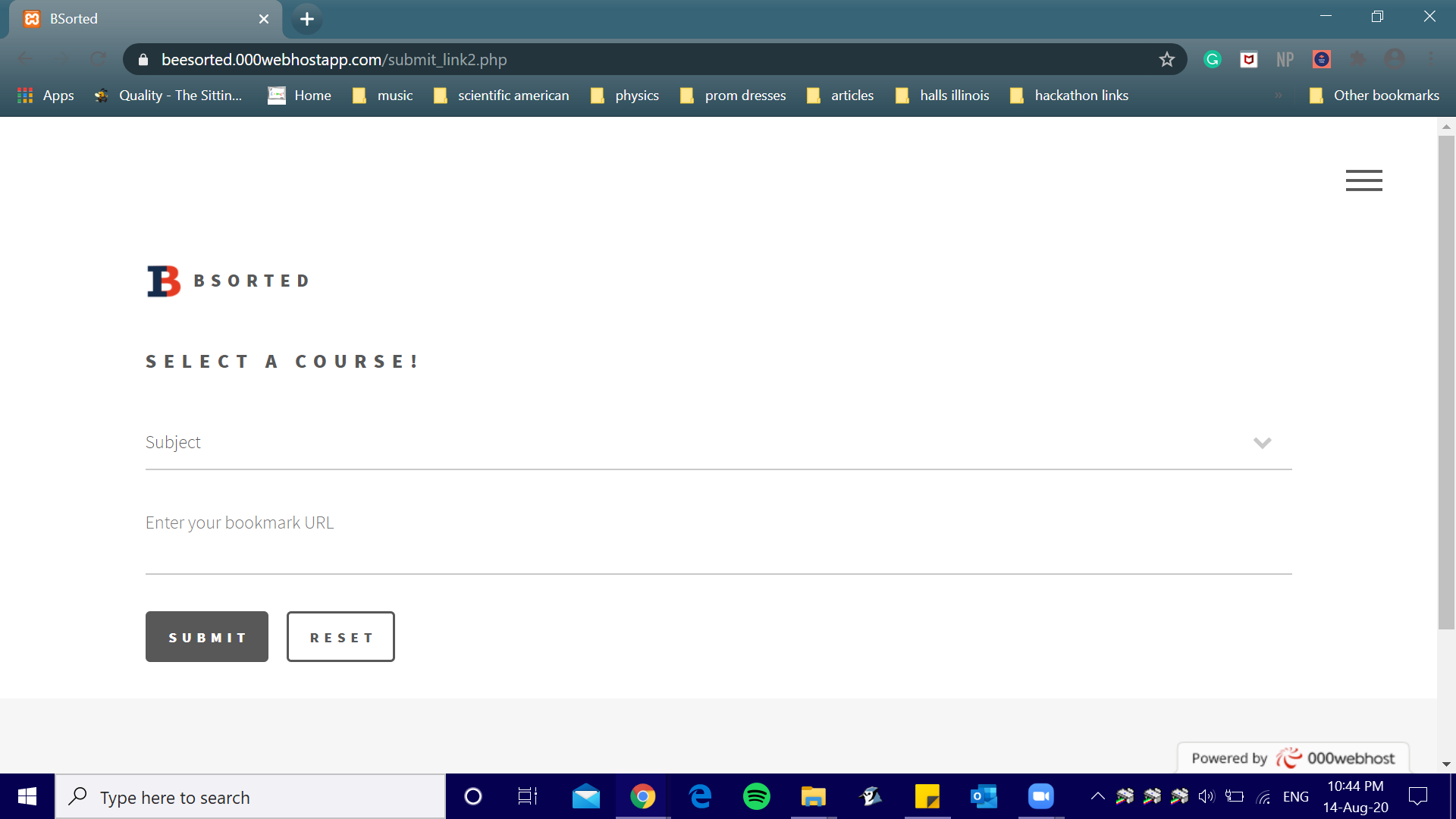This screenshot has height=819, width=1456.
Task: Open the hamburger menu icon
Action: (x=1363, y=180)
